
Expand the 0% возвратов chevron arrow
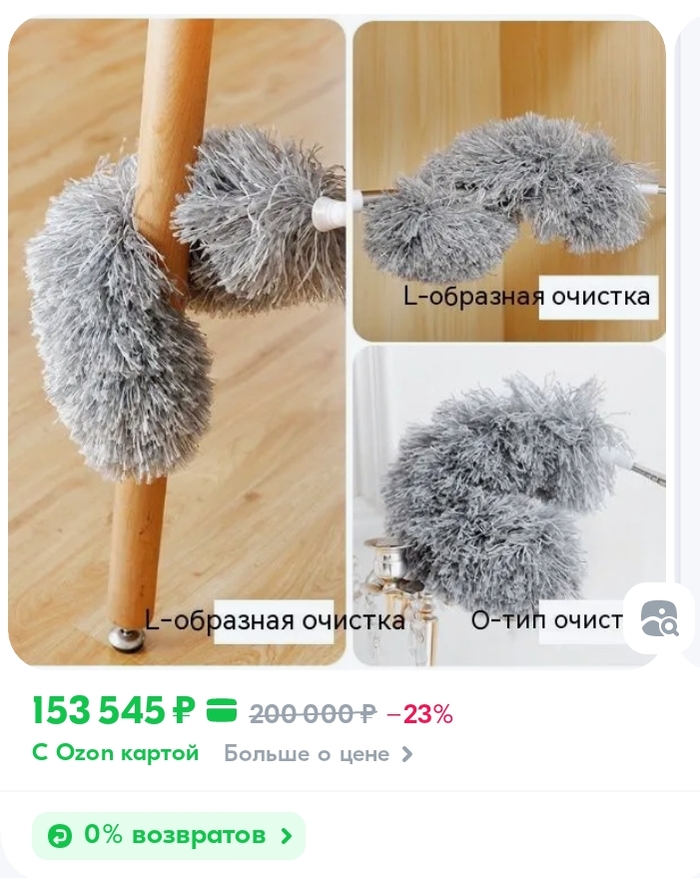click(x=286, y=837)
